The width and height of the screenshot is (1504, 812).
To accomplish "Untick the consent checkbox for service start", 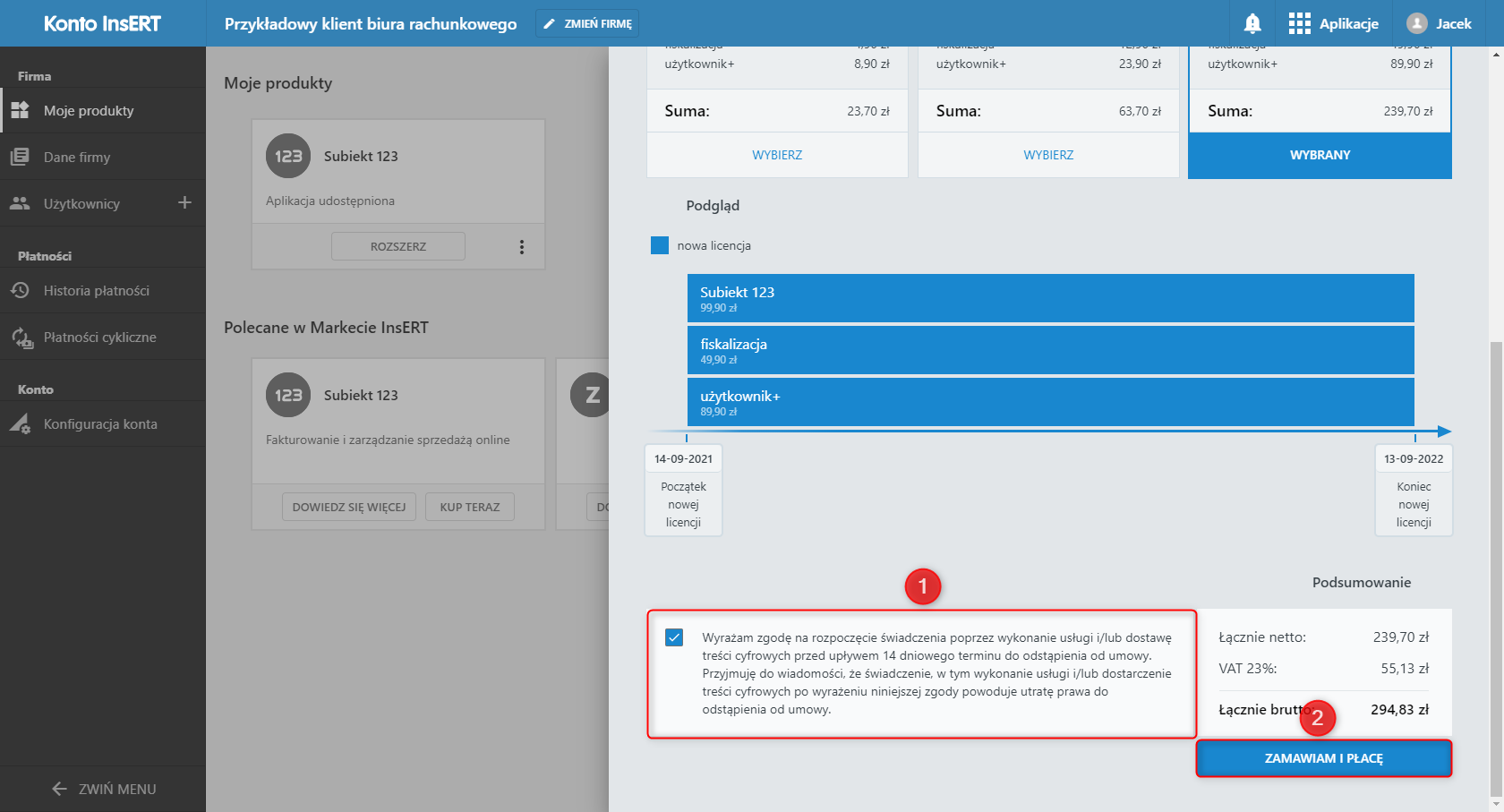I will tap(674, 637).
